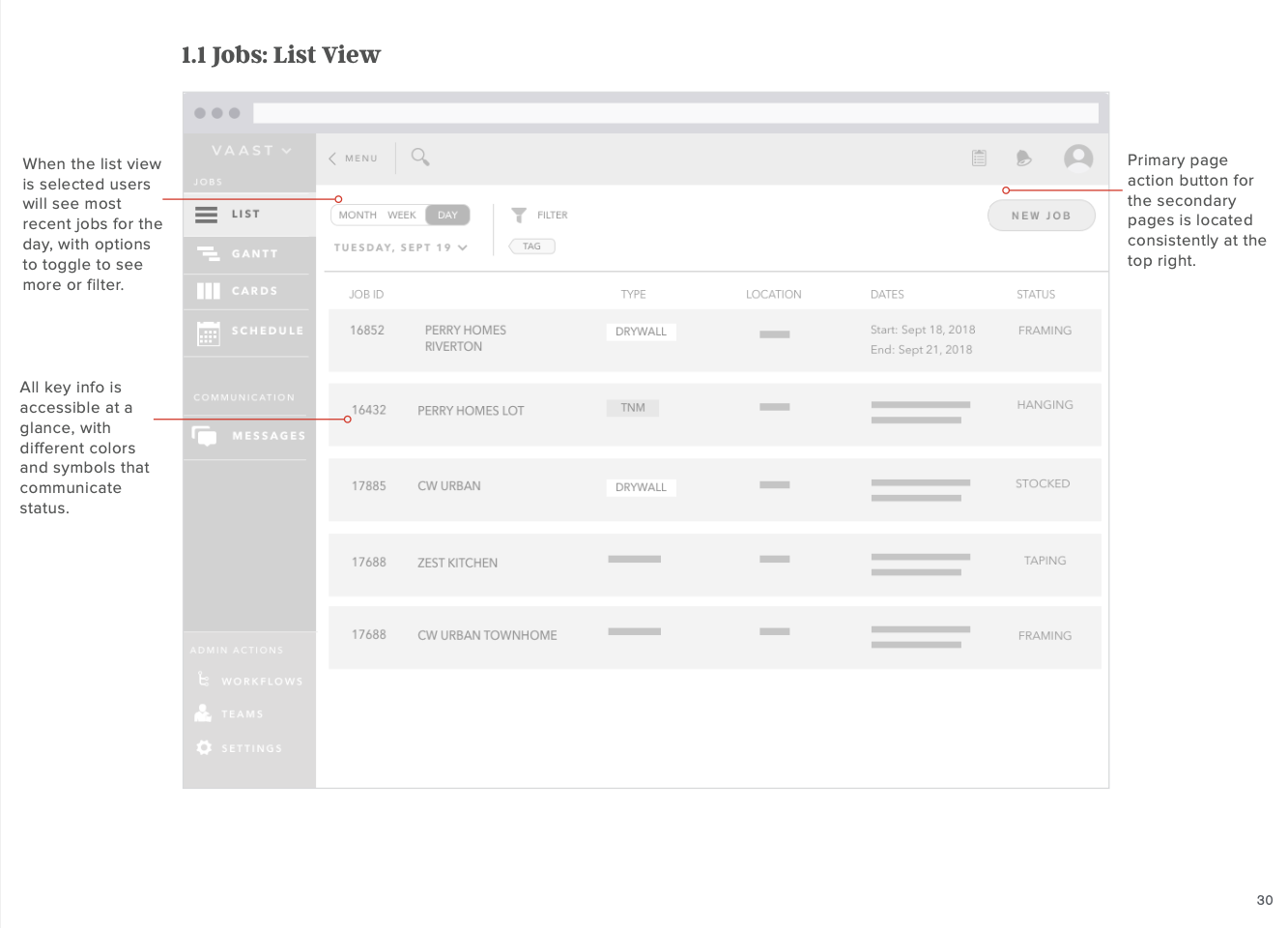
Task: Click the Cards columns icon
Action: (208, 291)
